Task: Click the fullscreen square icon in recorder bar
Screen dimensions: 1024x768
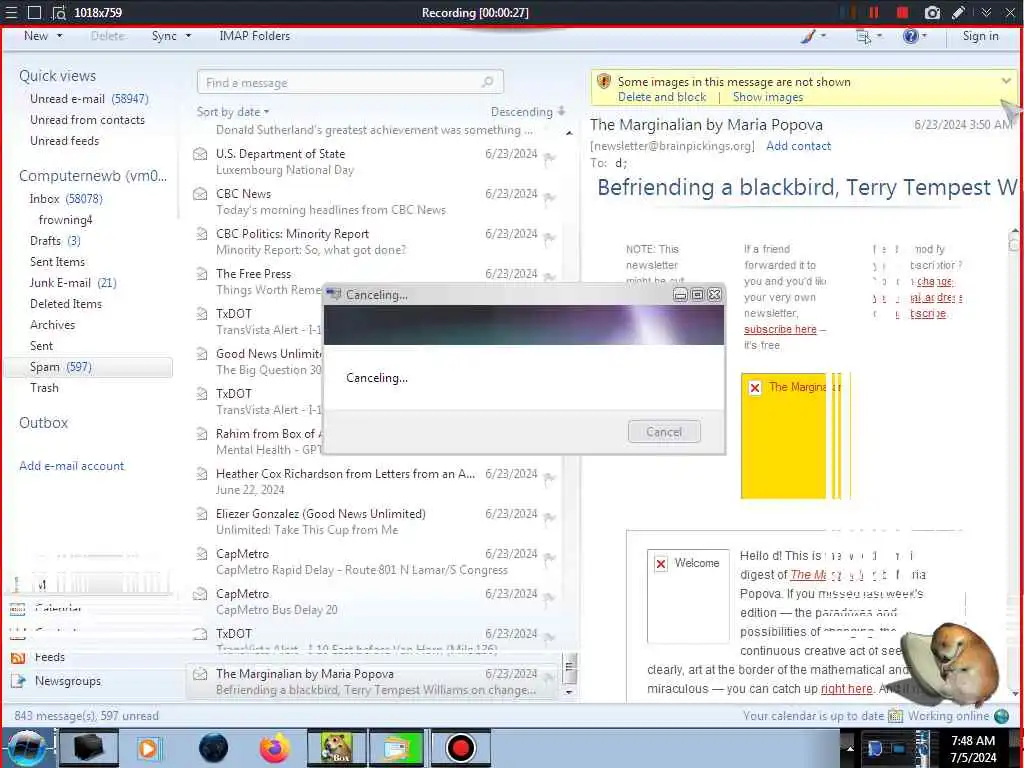Action: (x=35, y=12)
